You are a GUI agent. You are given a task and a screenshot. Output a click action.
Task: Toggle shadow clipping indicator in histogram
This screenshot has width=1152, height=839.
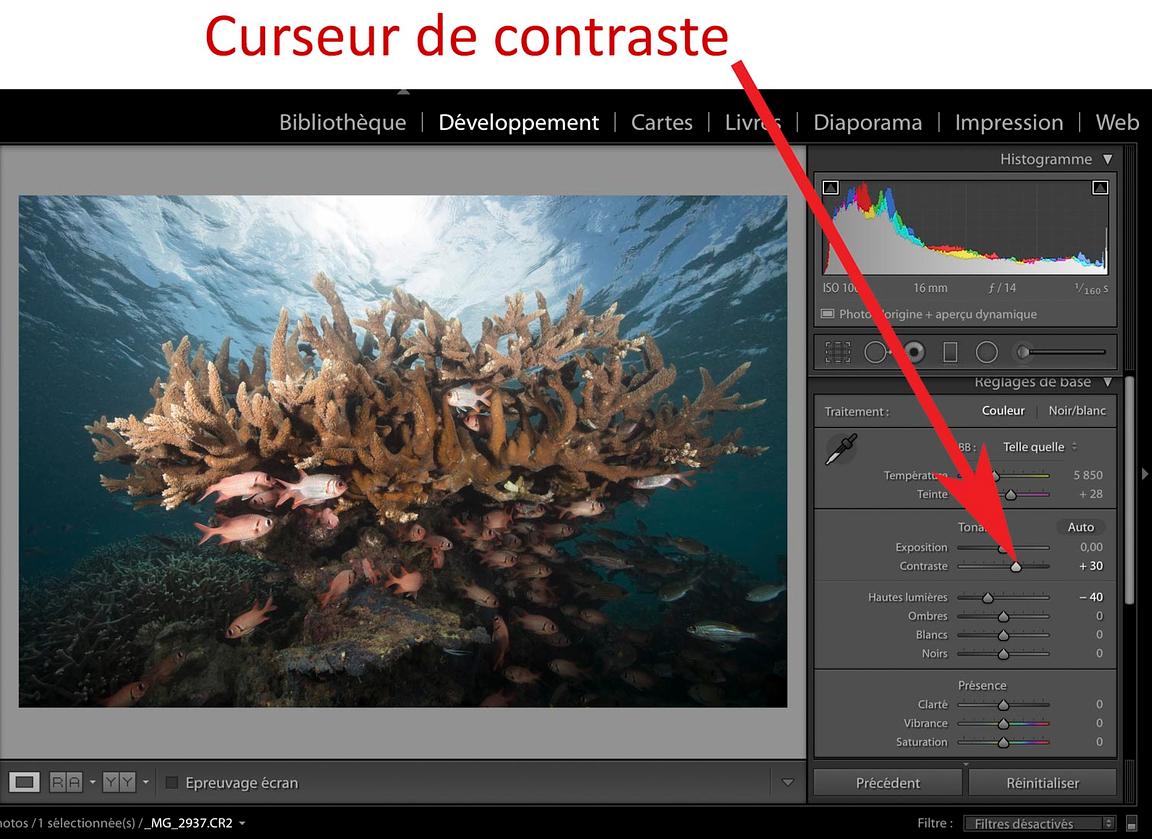[x=830, y=187]
